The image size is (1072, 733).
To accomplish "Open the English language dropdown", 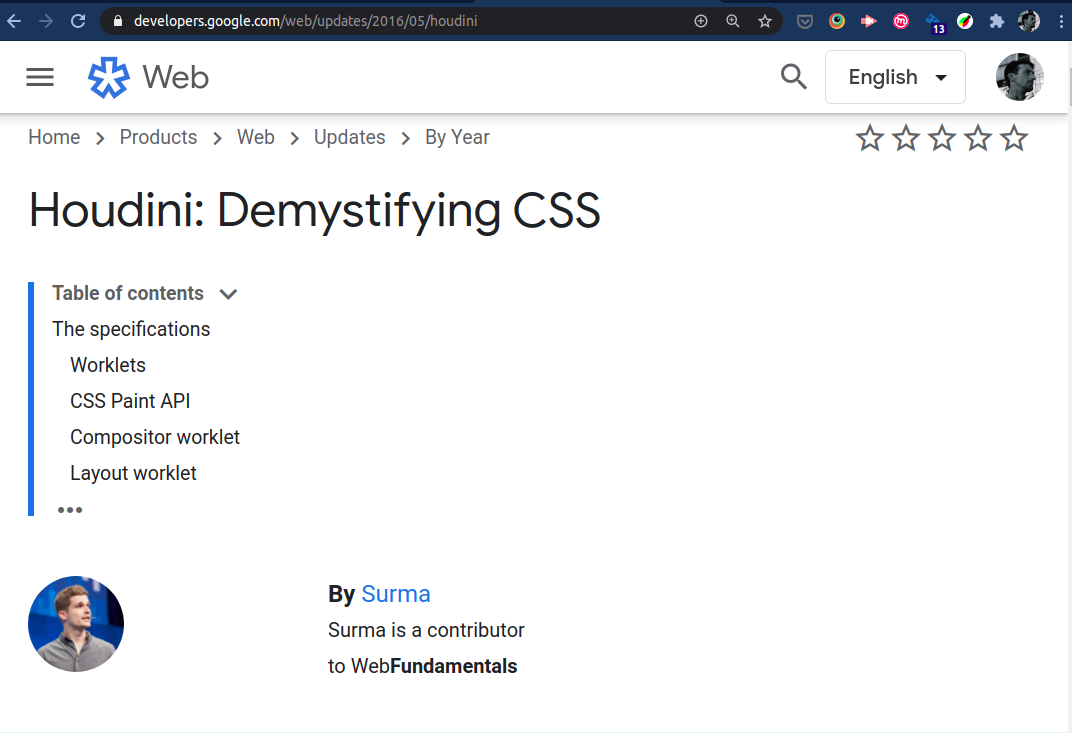I will click(895, 77).
